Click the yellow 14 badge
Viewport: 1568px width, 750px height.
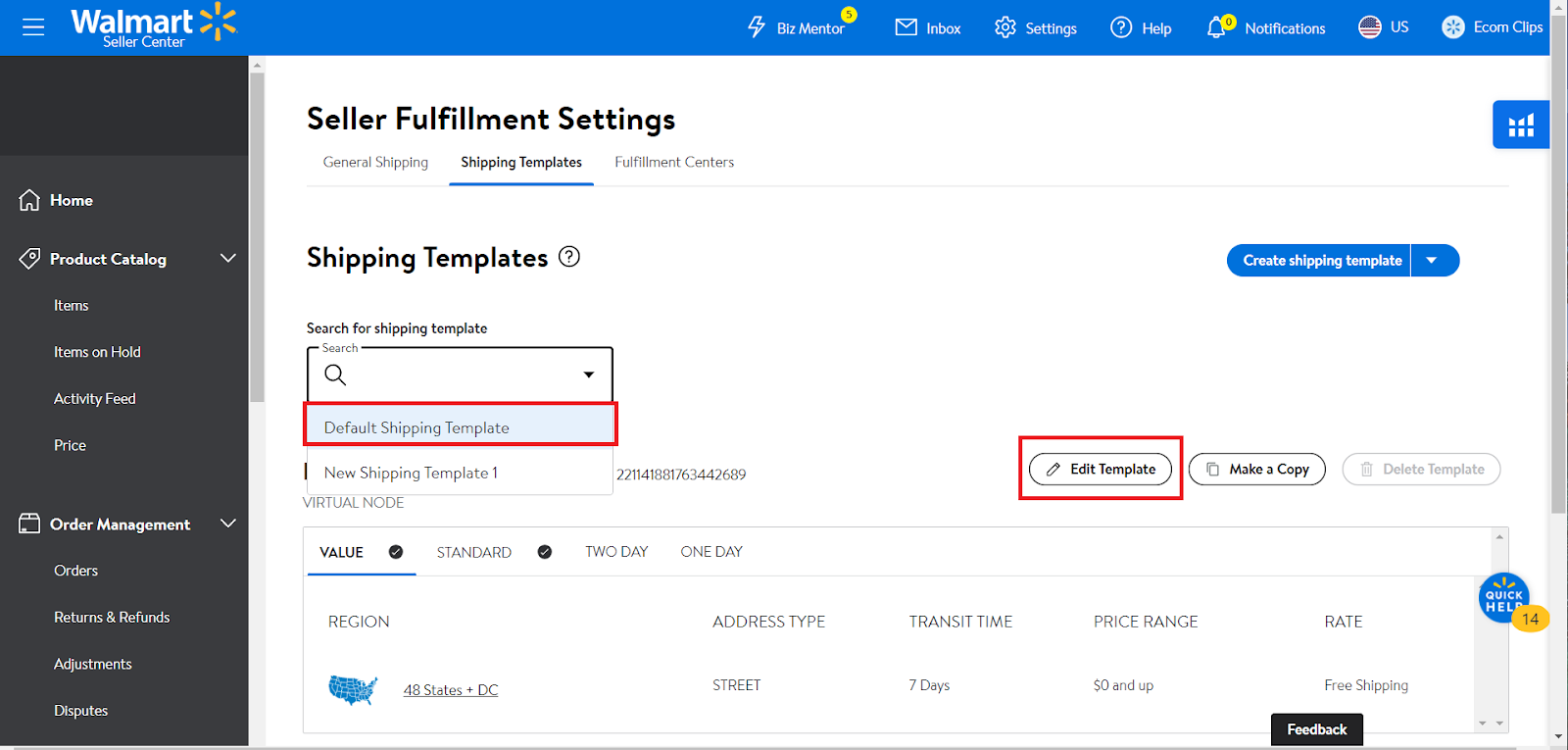point(1531,619)
